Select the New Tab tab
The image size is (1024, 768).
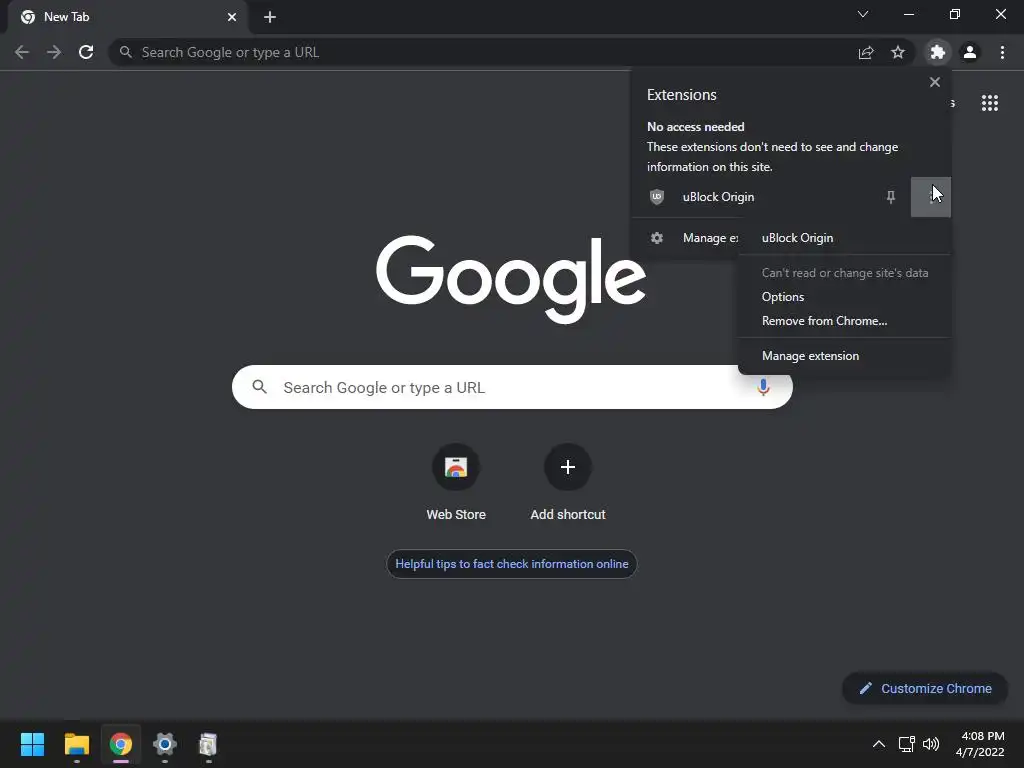point(128,17)
